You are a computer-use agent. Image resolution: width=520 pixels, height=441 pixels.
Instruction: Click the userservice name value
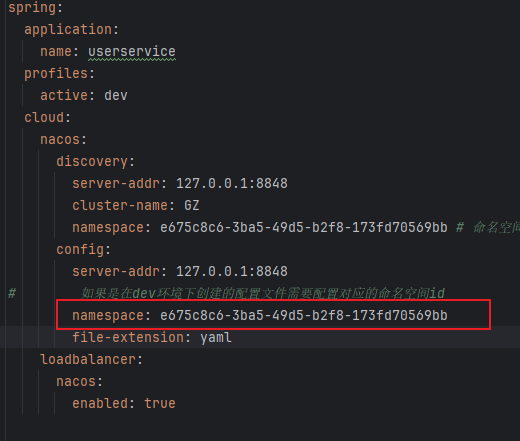(x=132, y=51)
